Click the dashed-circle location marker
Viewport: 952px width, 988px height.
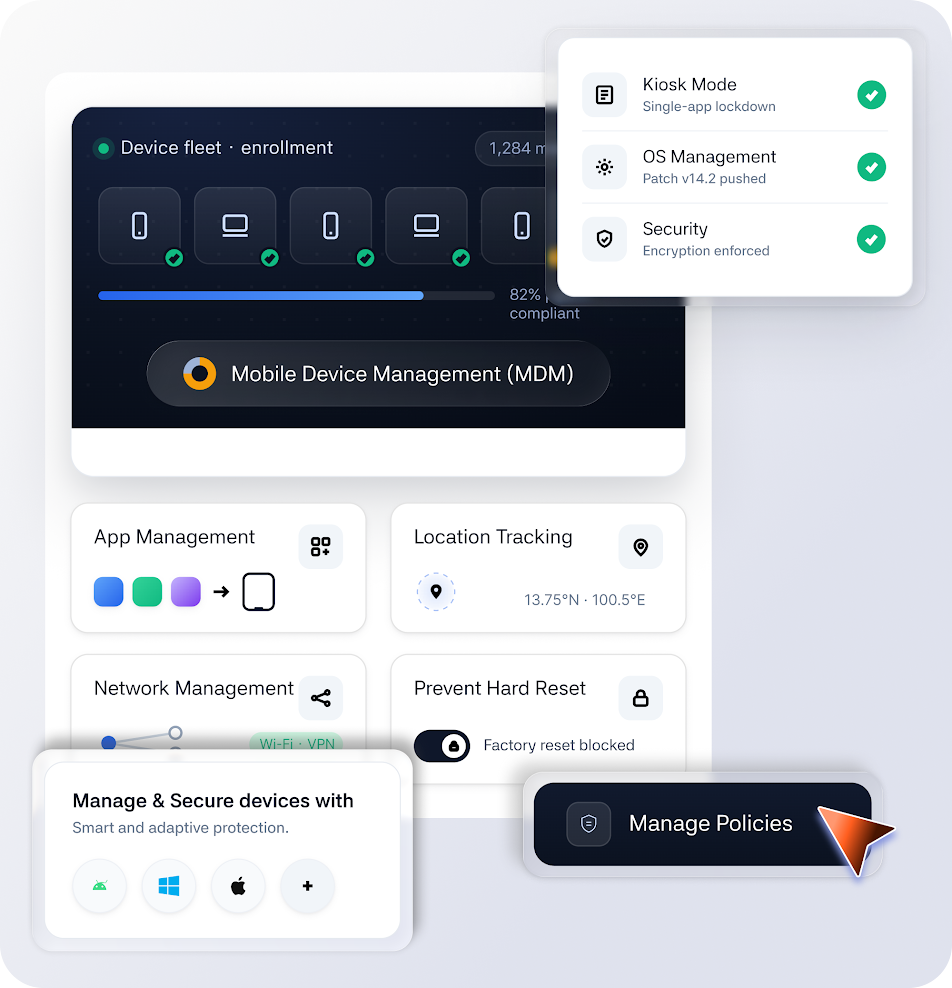click(x=436, y=592)
